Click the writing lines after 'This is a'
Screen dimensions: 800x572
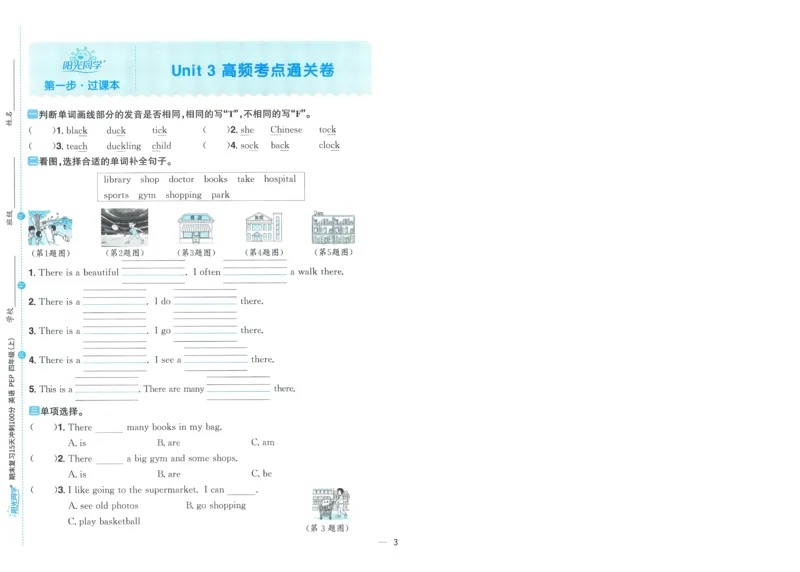click(107, 389)
